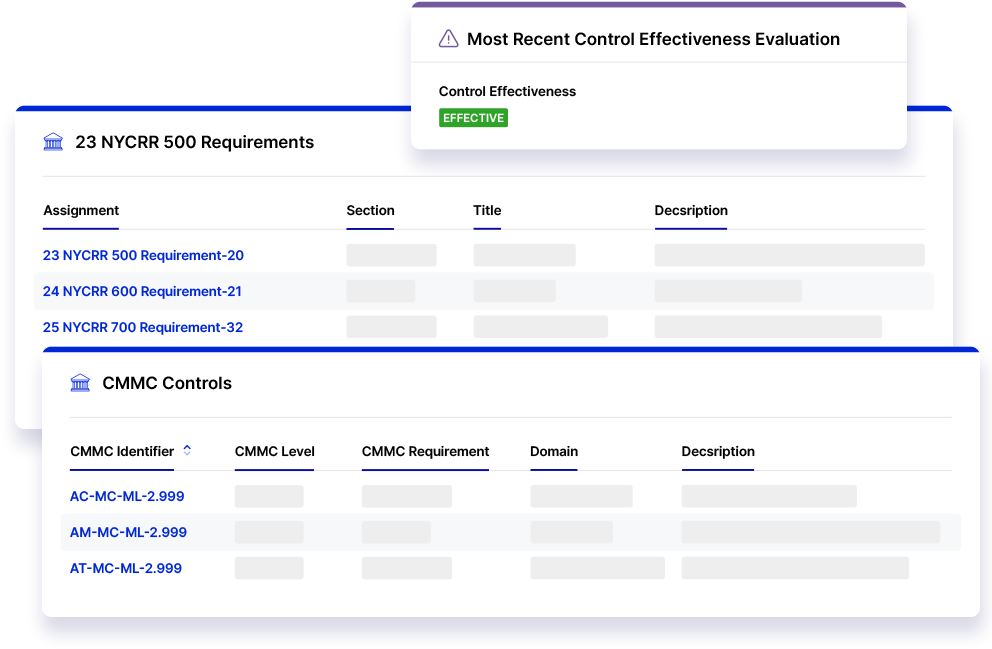
Task: Open 25 NYCRR 700 Requirement-32 link
Action: tap(143, 328)
